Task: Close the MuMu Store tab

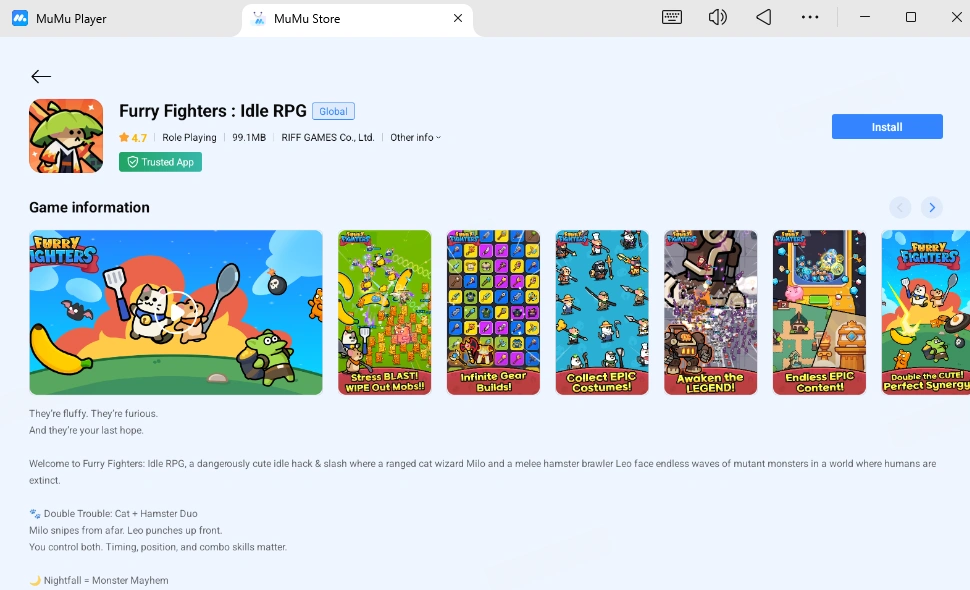Action: tap(458, 18)
